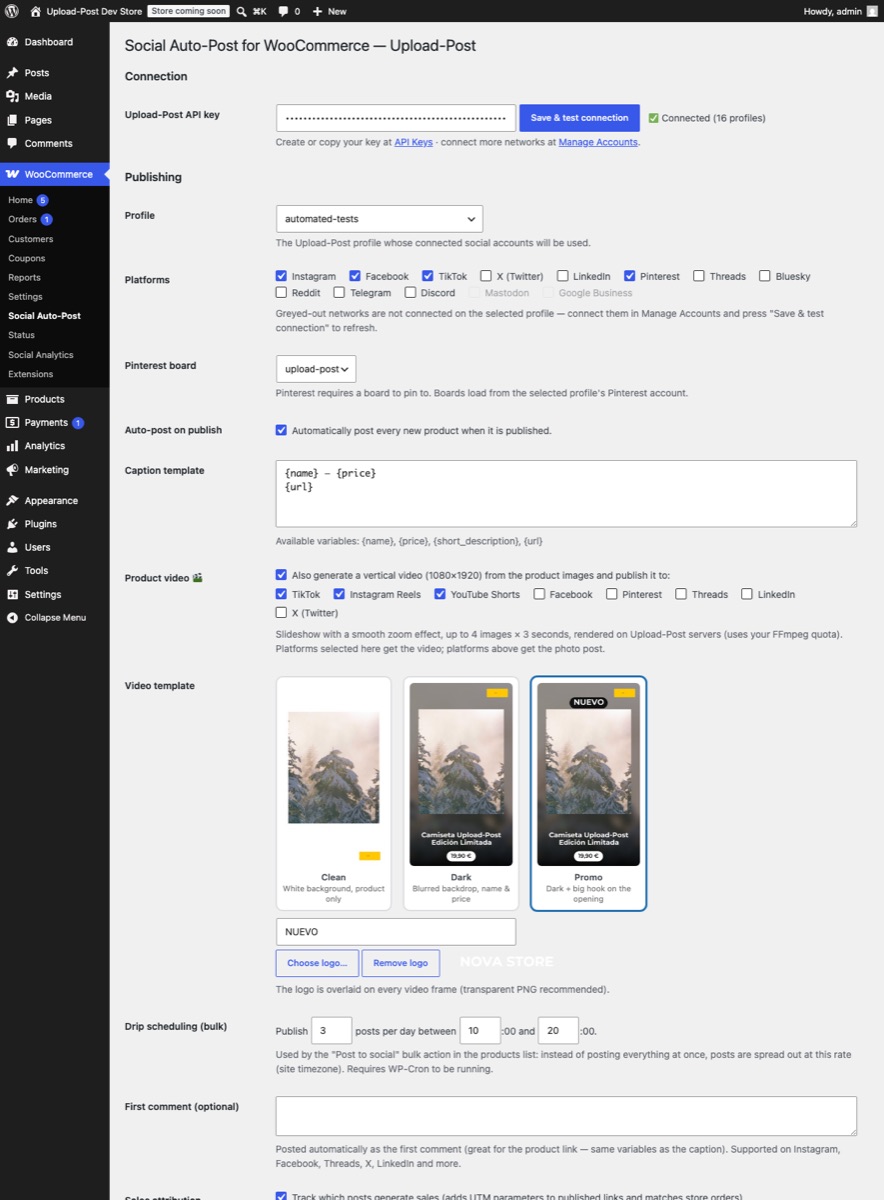Check the X (Twitter) platform checkbox
This screenshot has width=884, height=1200.
point(486,276)
